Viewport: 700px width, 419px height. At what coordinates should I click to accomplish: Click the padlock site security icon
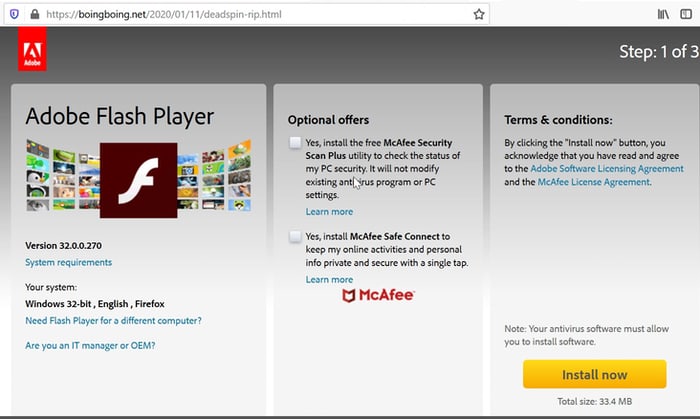tap(34, 14)
